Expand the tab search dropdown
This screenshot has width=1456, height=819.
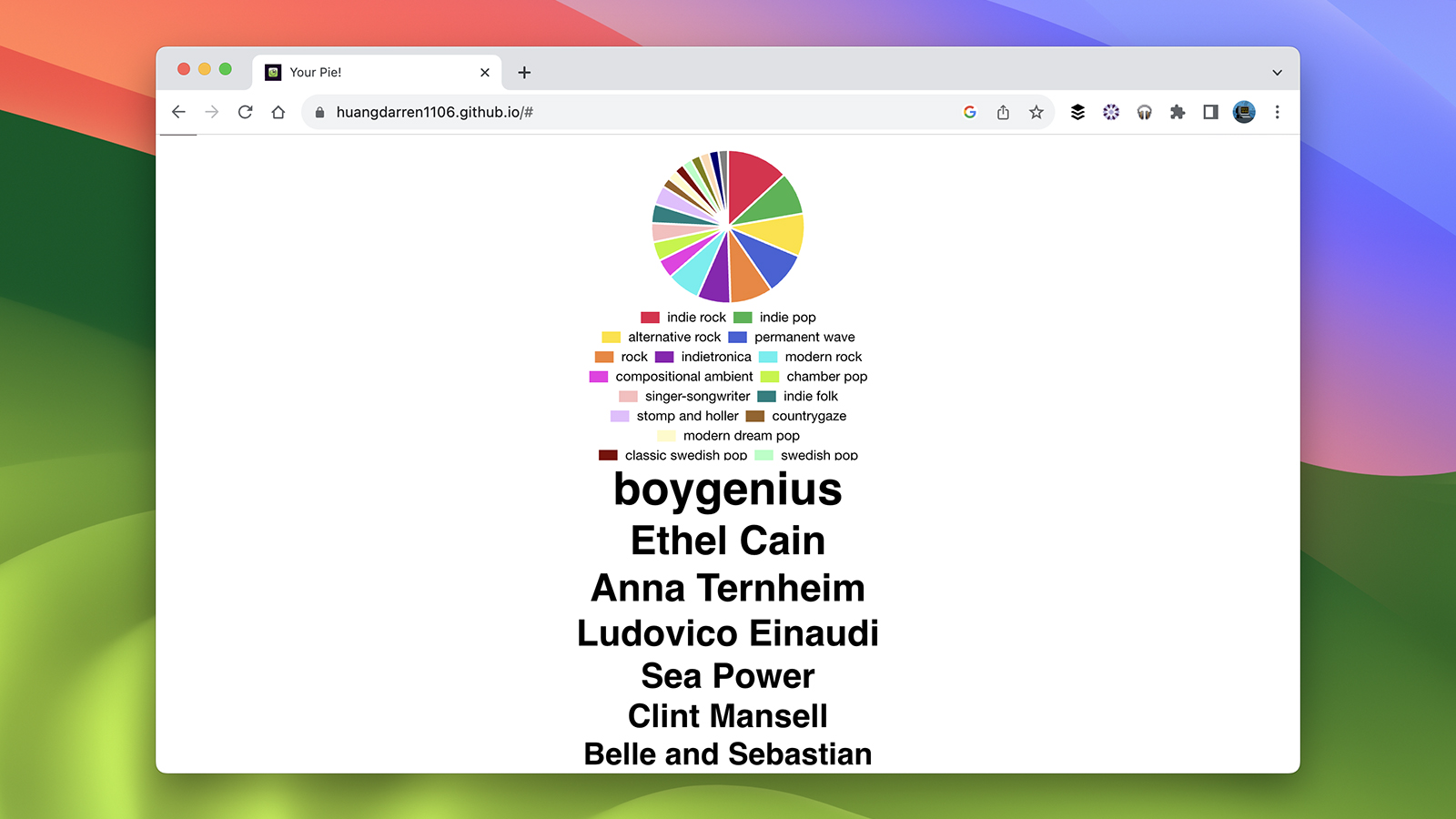[x=1277, y=72]
